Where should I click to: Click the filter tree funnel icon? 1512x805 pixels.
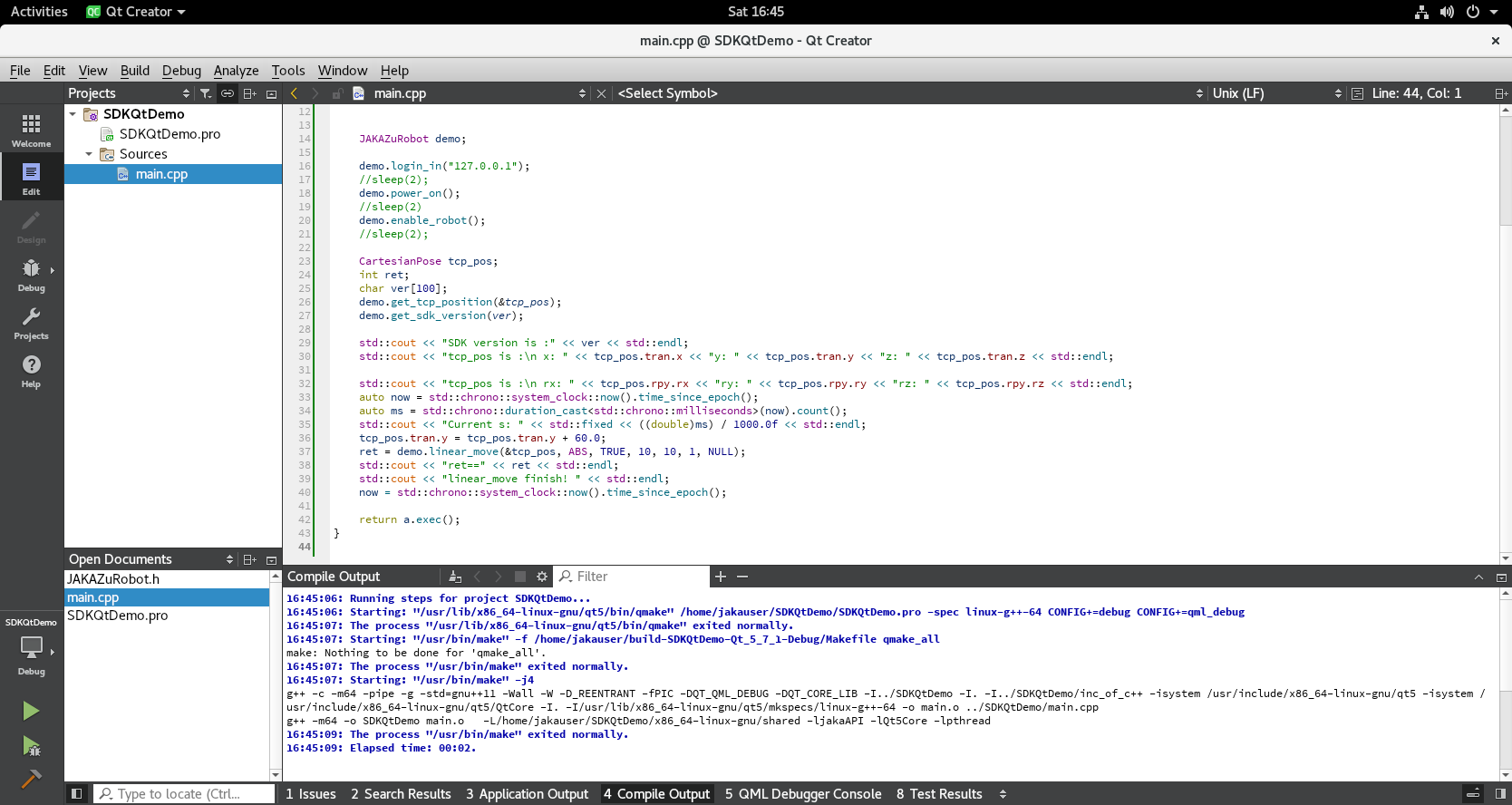pos(206,93)
